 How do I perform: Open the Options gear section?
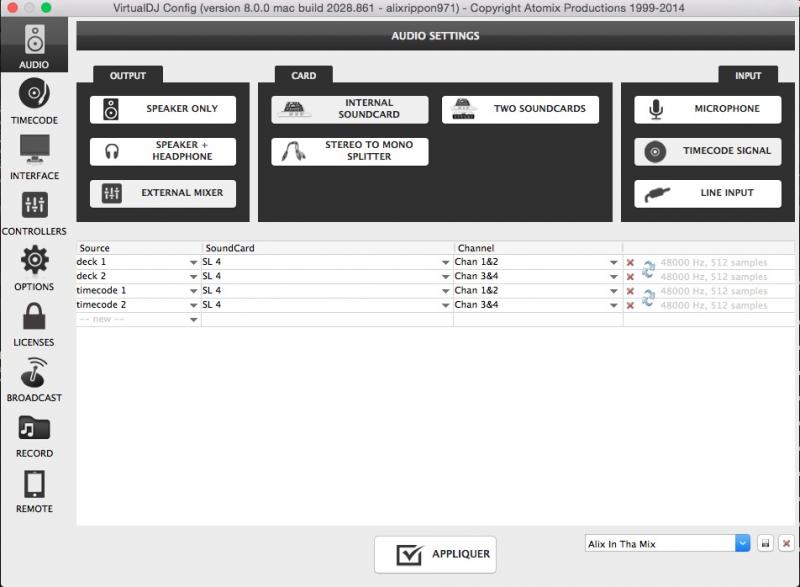coord(34,268)
